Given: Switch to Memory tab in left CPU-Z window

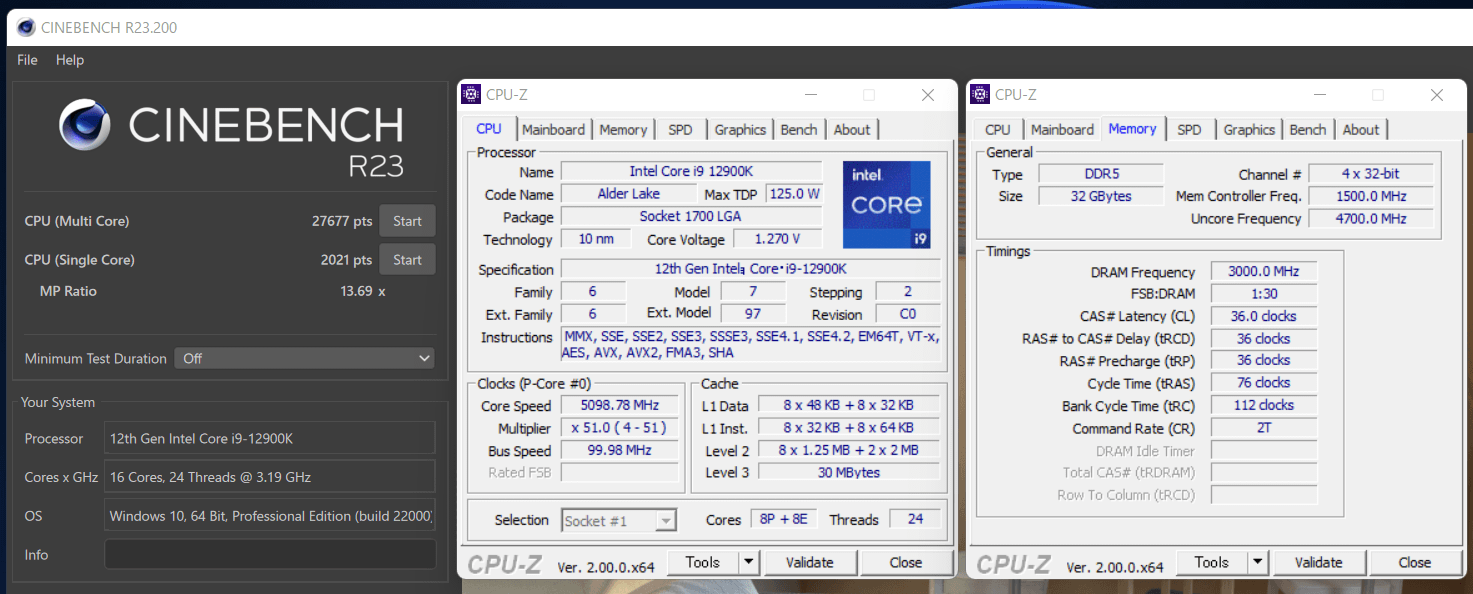Looking at the screenshot, I should (623, 130).
